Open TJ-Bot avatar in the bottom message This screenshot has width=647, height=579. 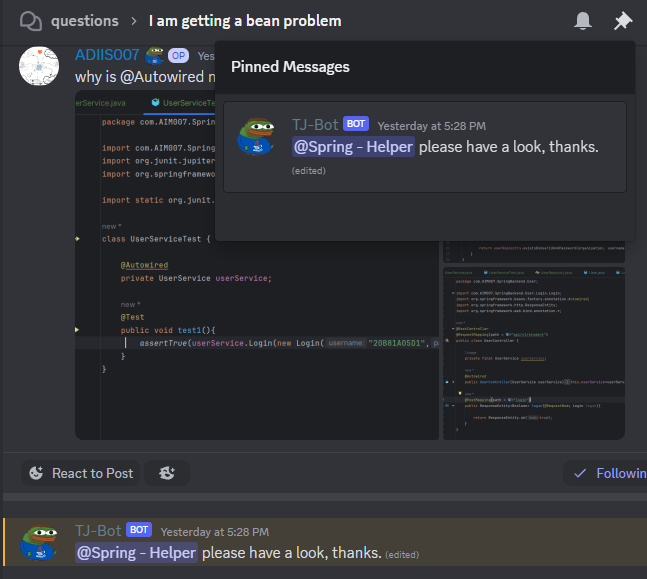click(39, 542)
